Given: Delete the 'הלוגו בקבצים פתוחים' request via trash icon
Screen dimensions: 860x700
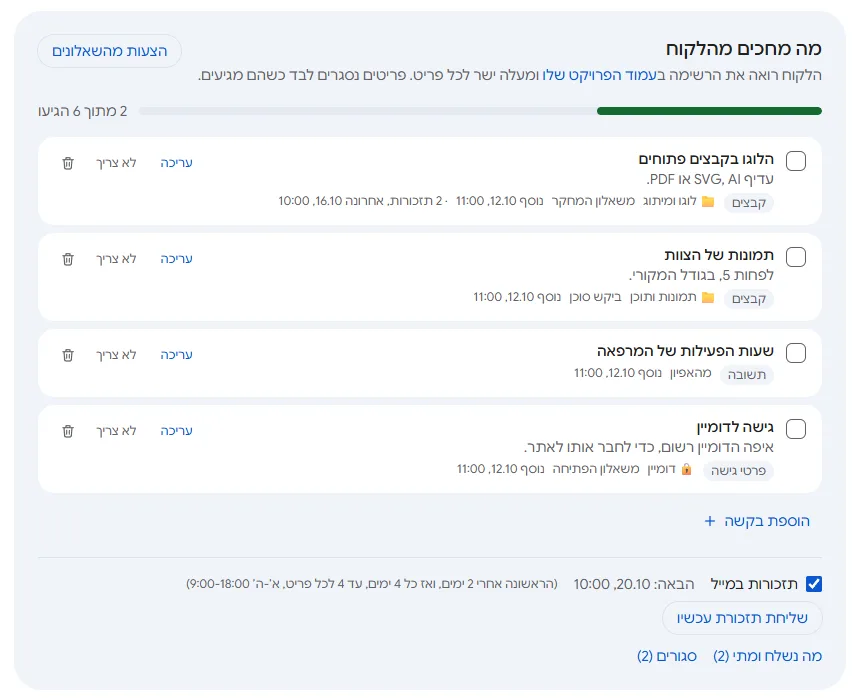Looking at the screenshot, I should click(x=68, y=163).
